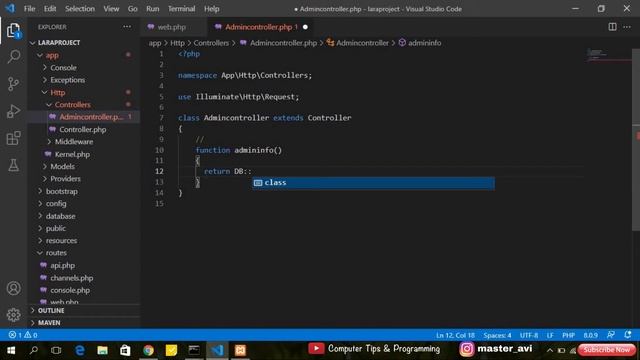
Task: Open the Selection menu
Action: pyautogui.click(x=80, y=9)
